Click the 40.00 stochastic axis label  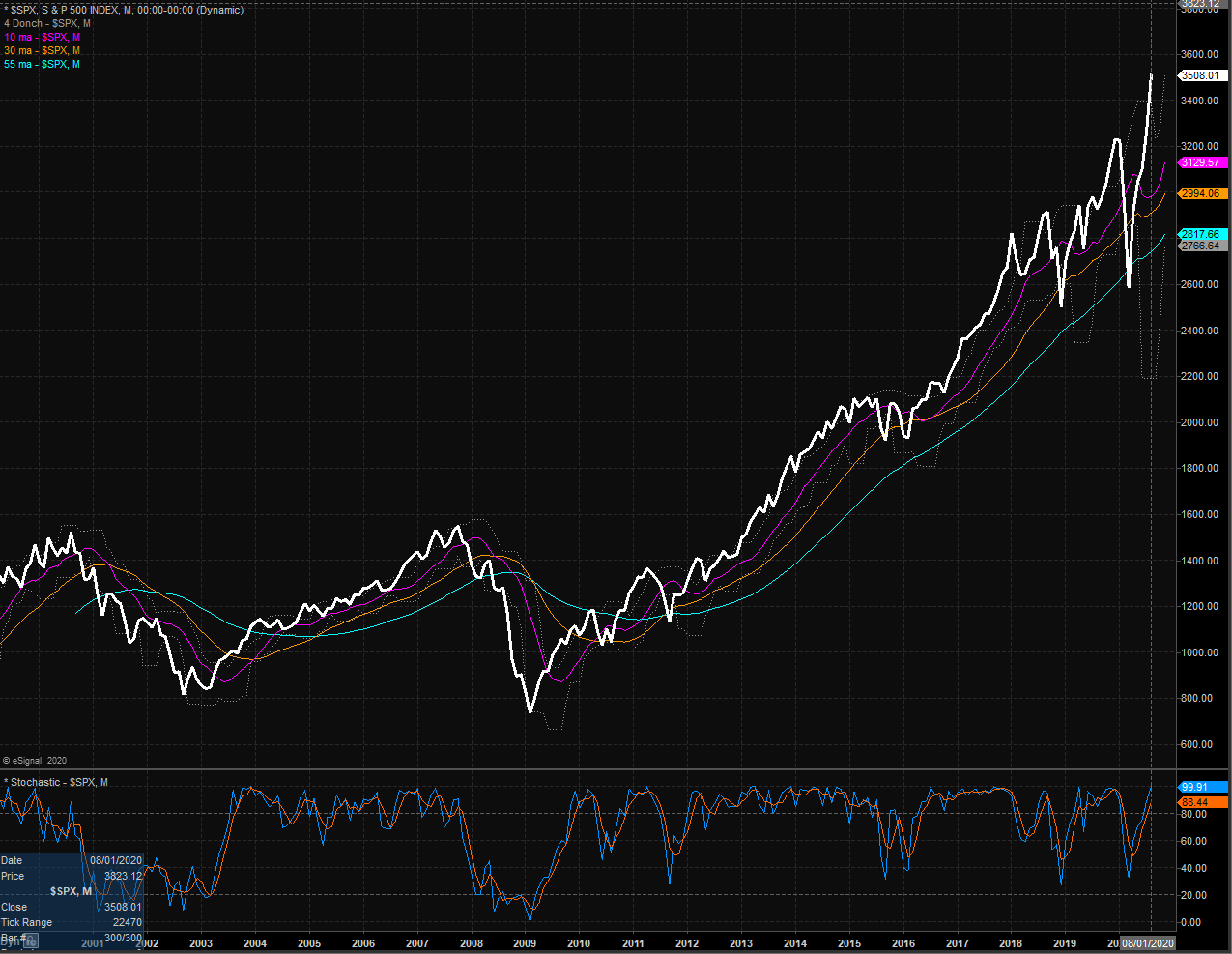(x=1193, y=868)
